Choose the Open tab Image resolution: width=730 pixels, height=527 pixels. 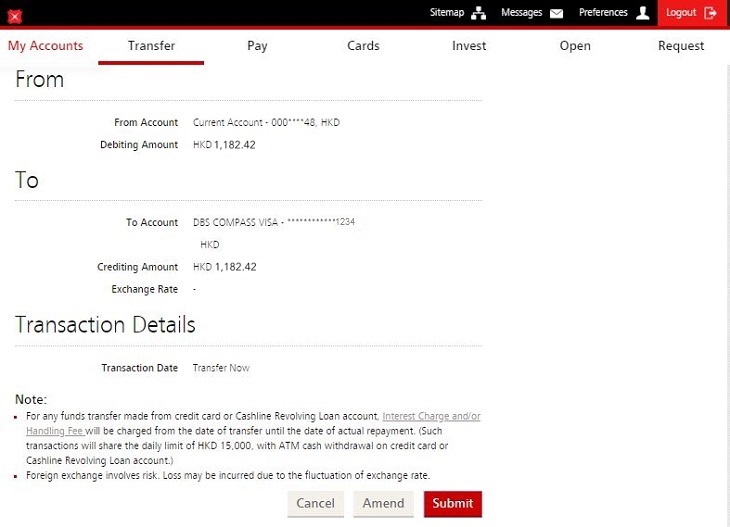point(575,46)
